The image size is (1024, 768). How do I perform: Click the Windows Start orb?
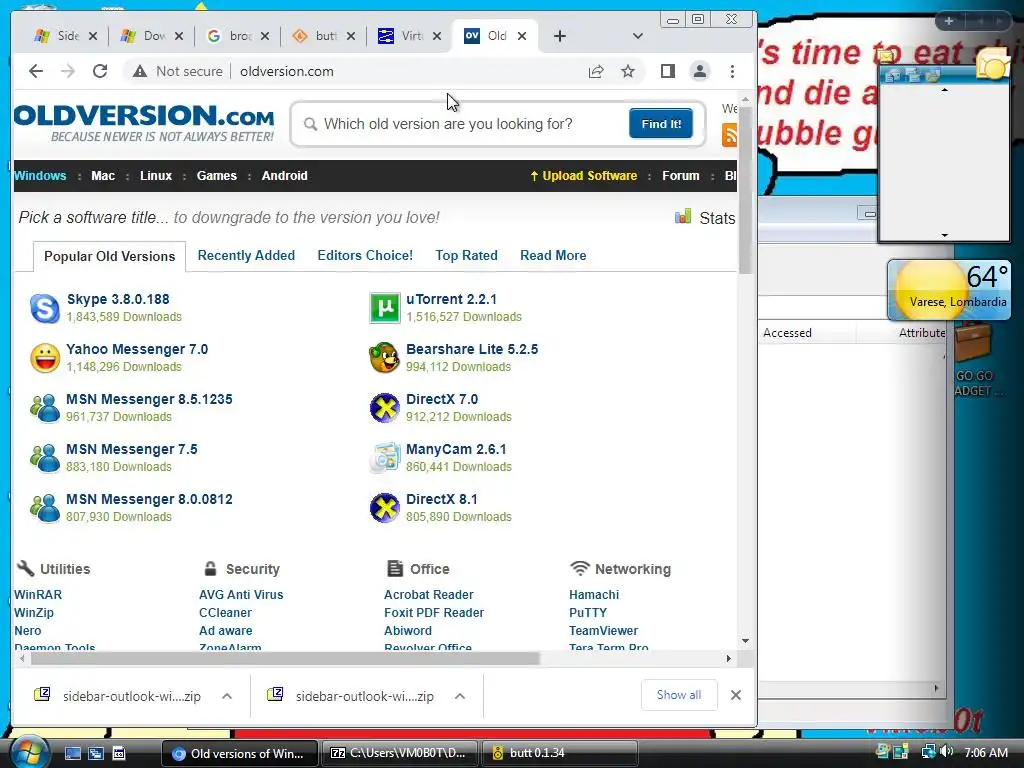coord(29,753)
